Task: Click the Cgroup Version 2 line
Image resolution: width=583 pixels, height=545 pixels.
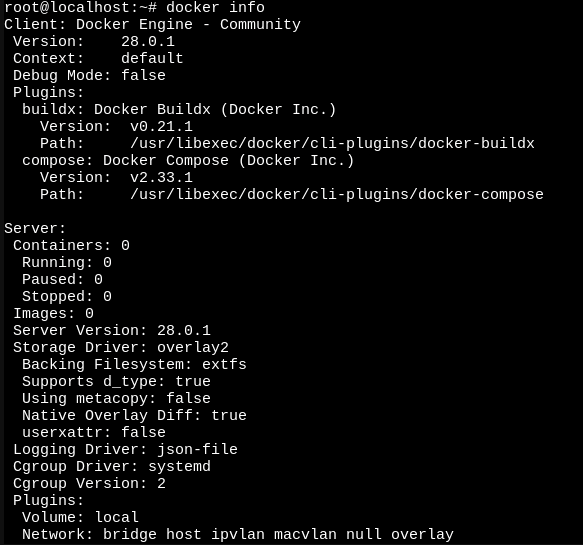Action: point(89,484)
